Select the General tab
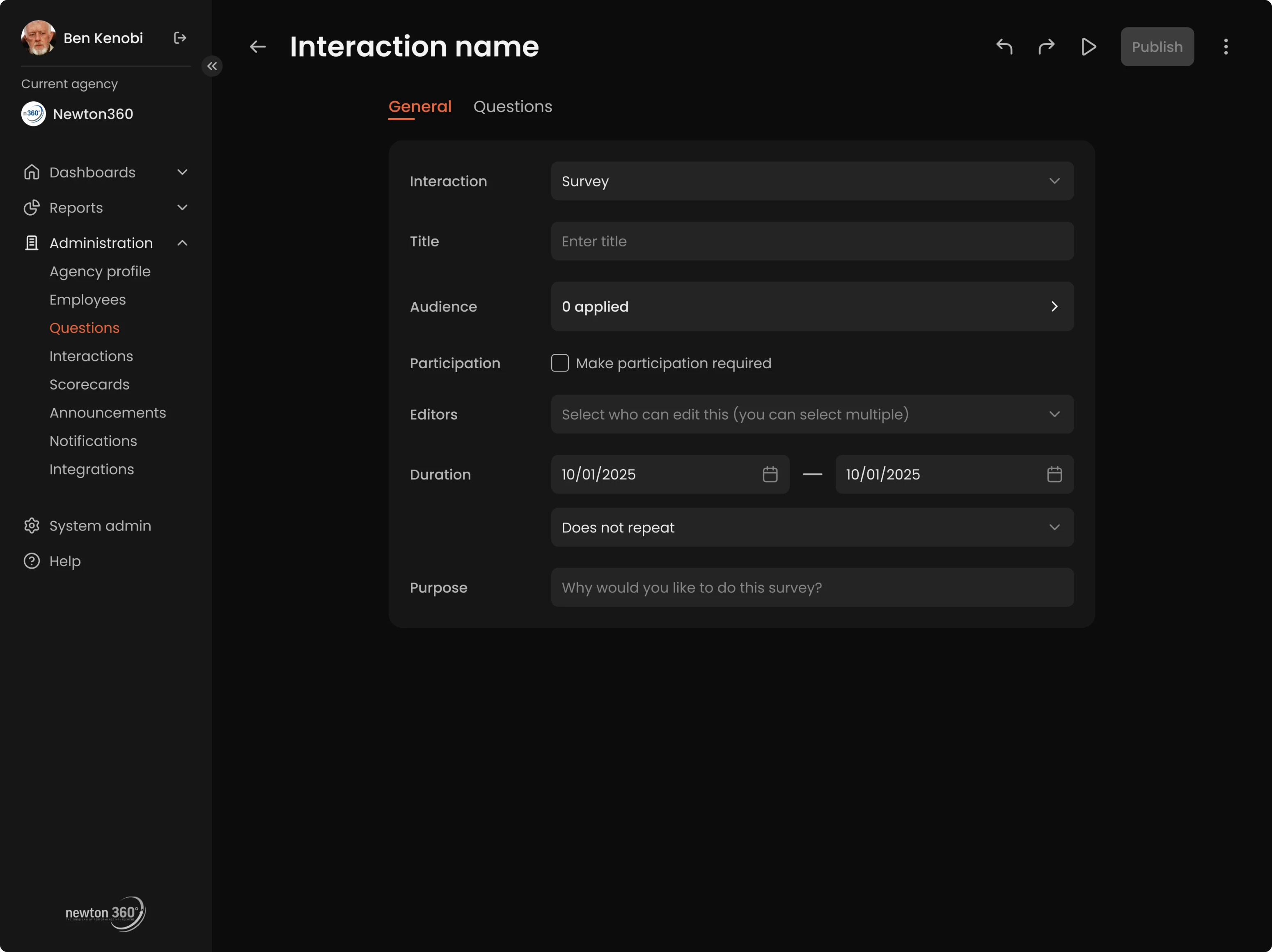Screen dimensions: 1272x952 click(x=420, y=106)
